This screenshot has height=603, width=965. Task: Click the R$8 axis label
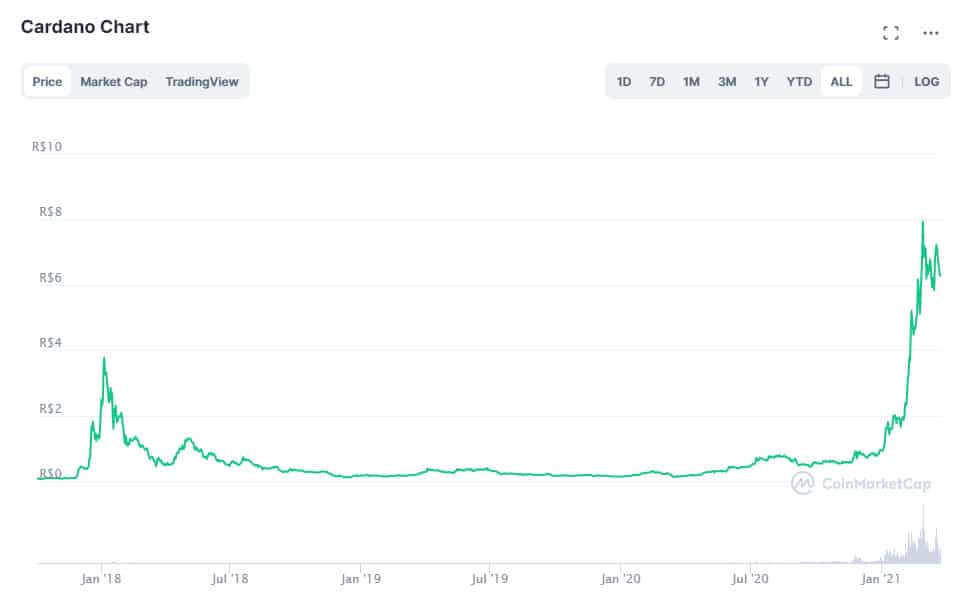tap(50, 212)
